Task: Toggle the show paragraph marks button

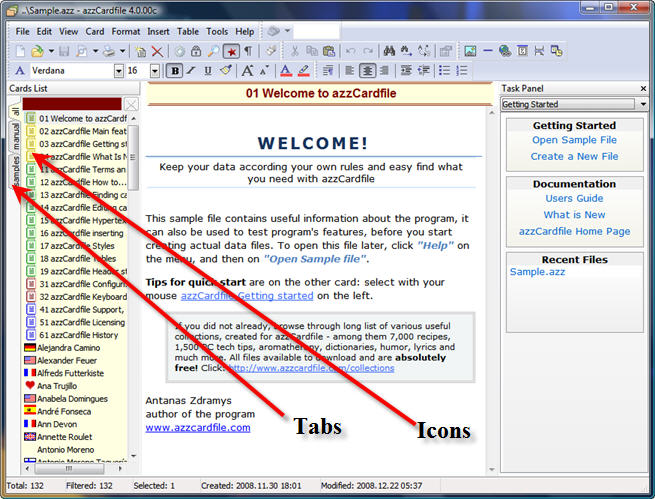Action: [x=250, y=51]
